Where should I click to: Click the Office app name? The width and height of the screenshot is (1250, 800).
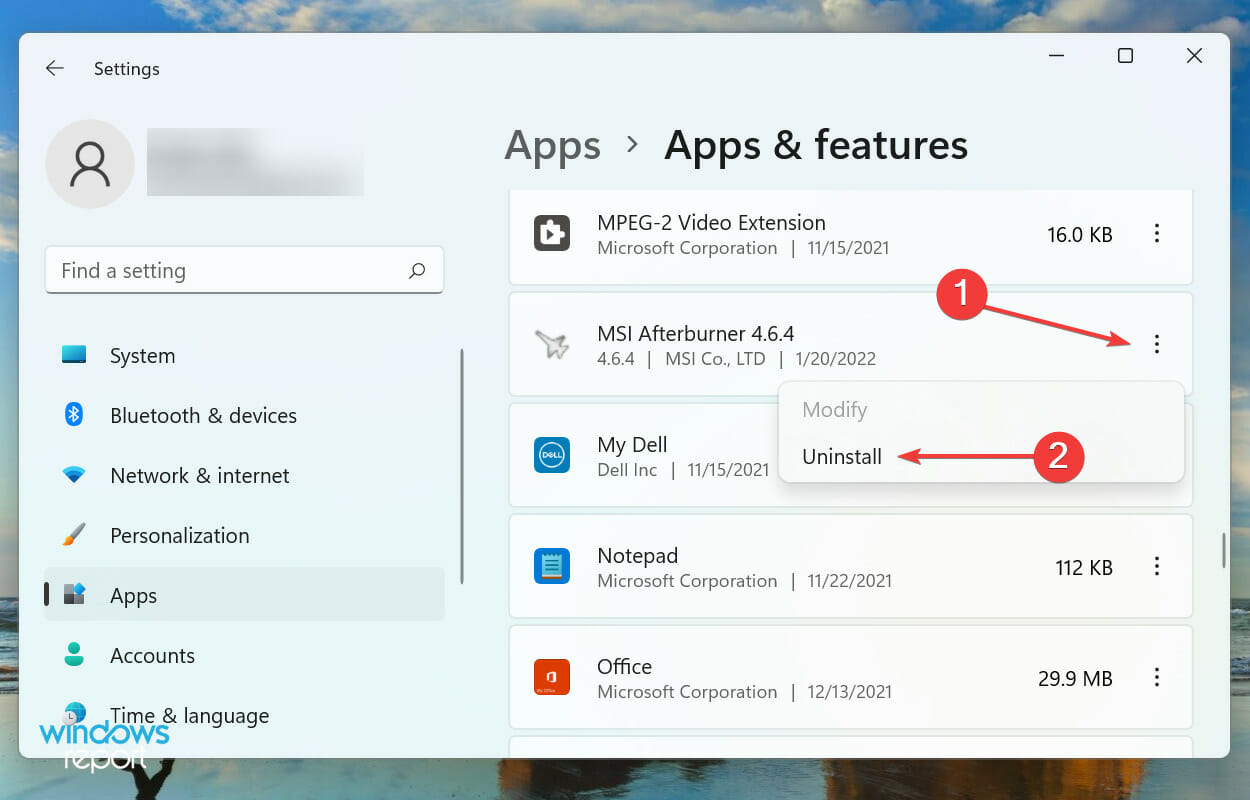(624, 666)
